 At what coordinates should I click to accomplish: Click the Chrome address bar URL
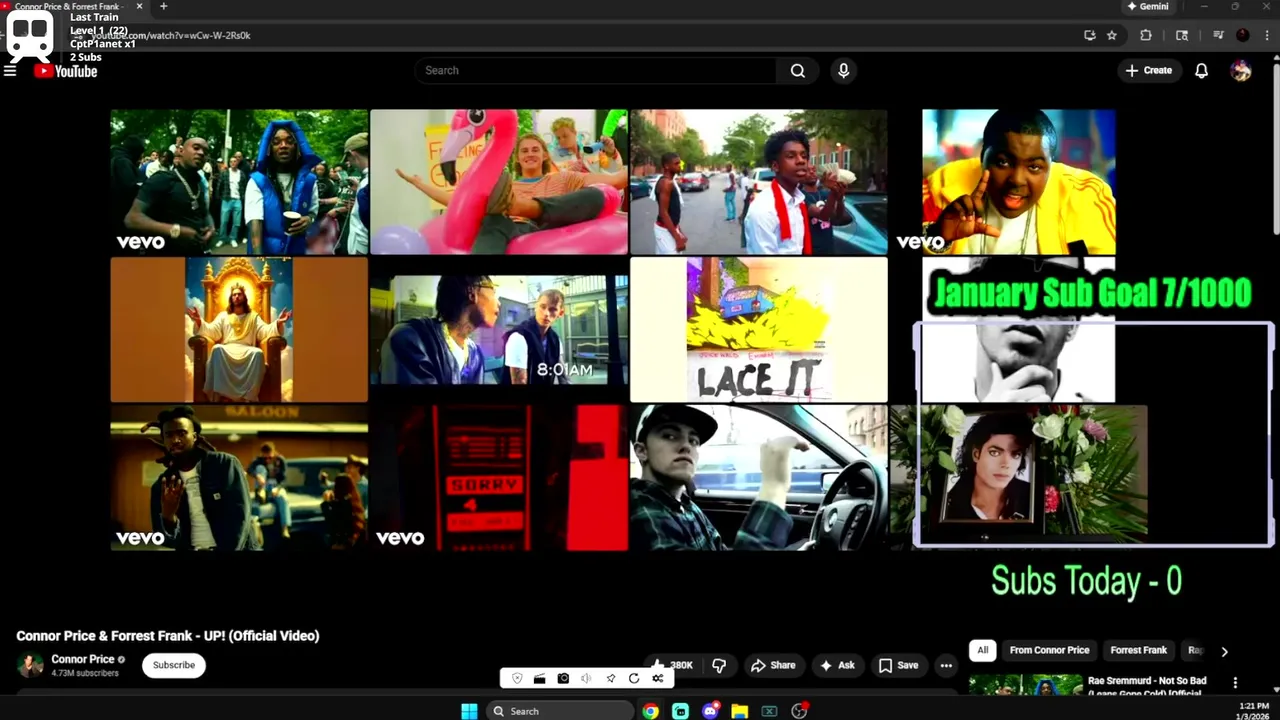[x=170, y=35]
